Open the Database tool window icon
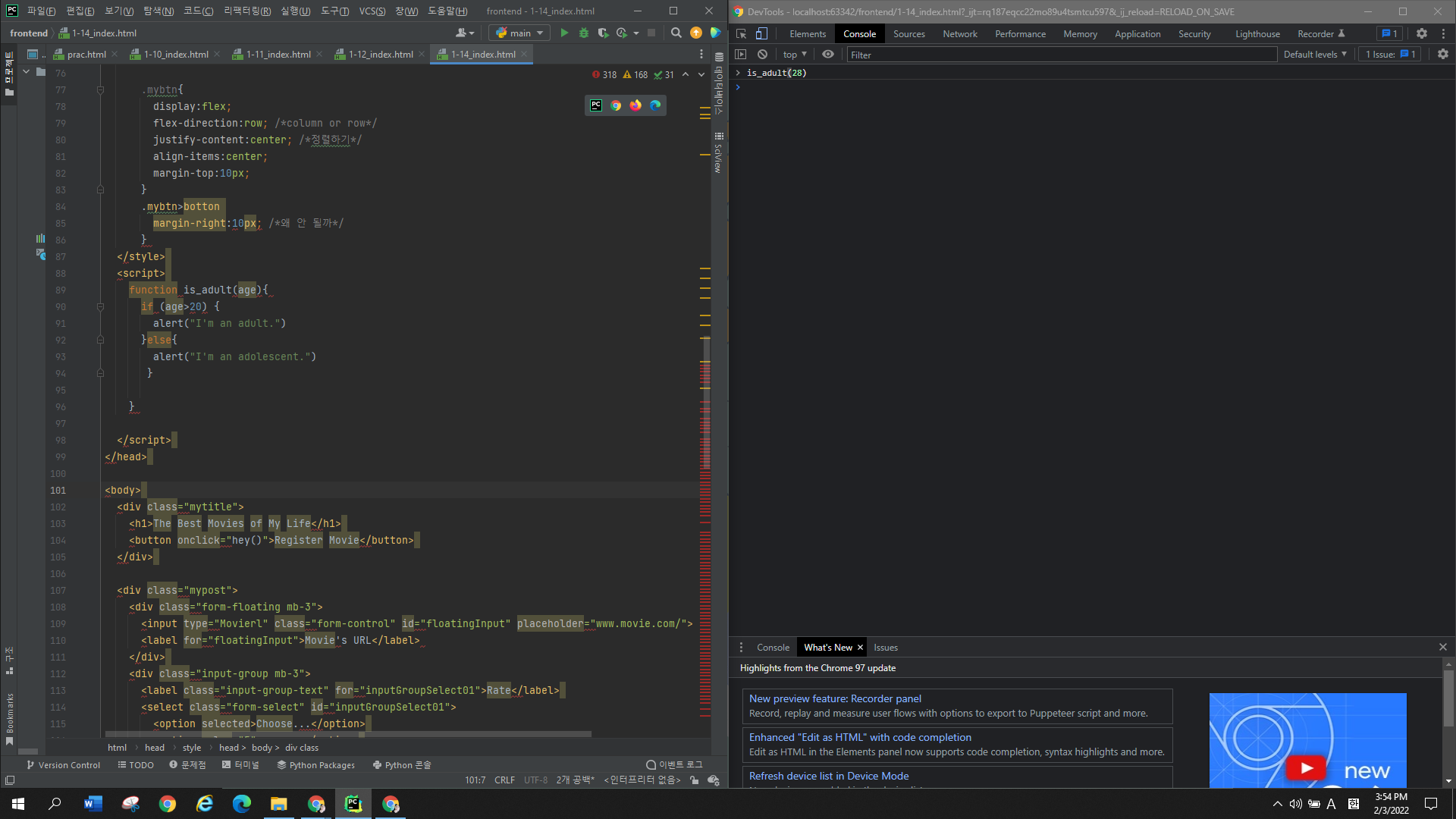This screenshot has width=1456, height=819. pyautogui.click(x=719, y=57)
